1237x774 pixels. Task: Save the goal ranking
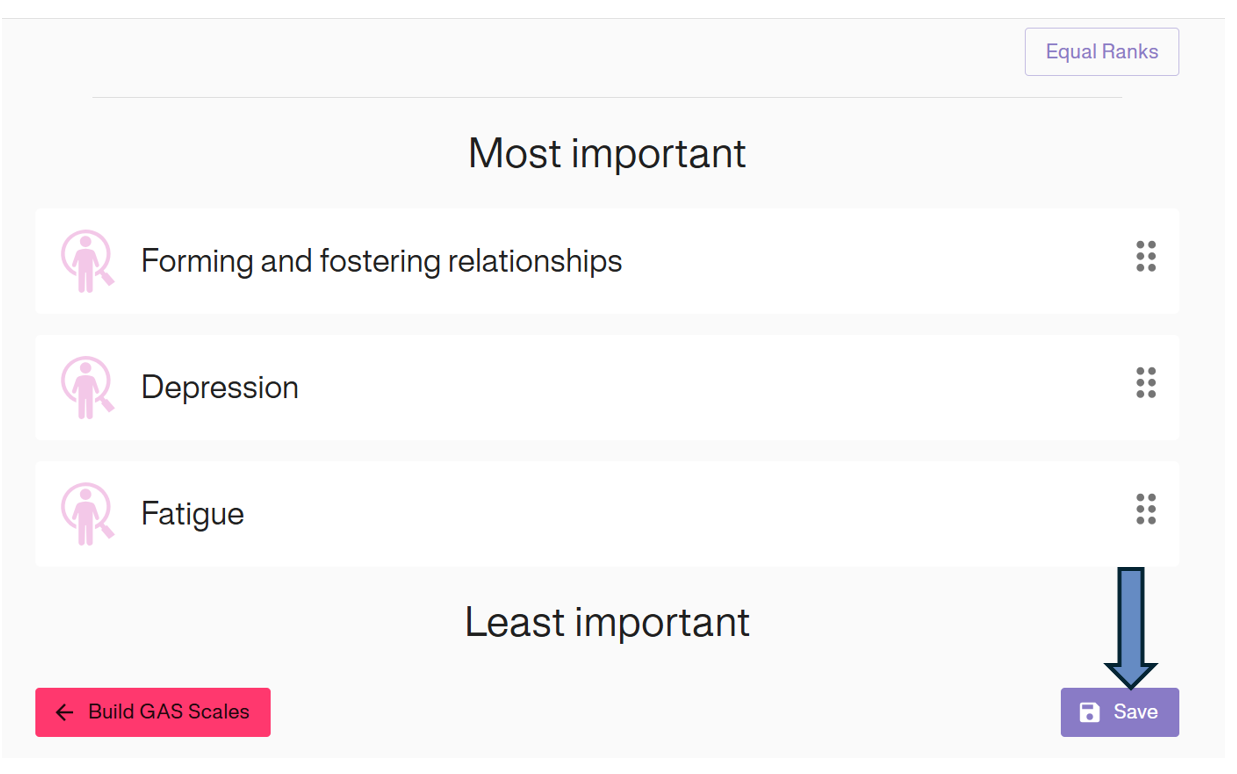point(1119,712)
